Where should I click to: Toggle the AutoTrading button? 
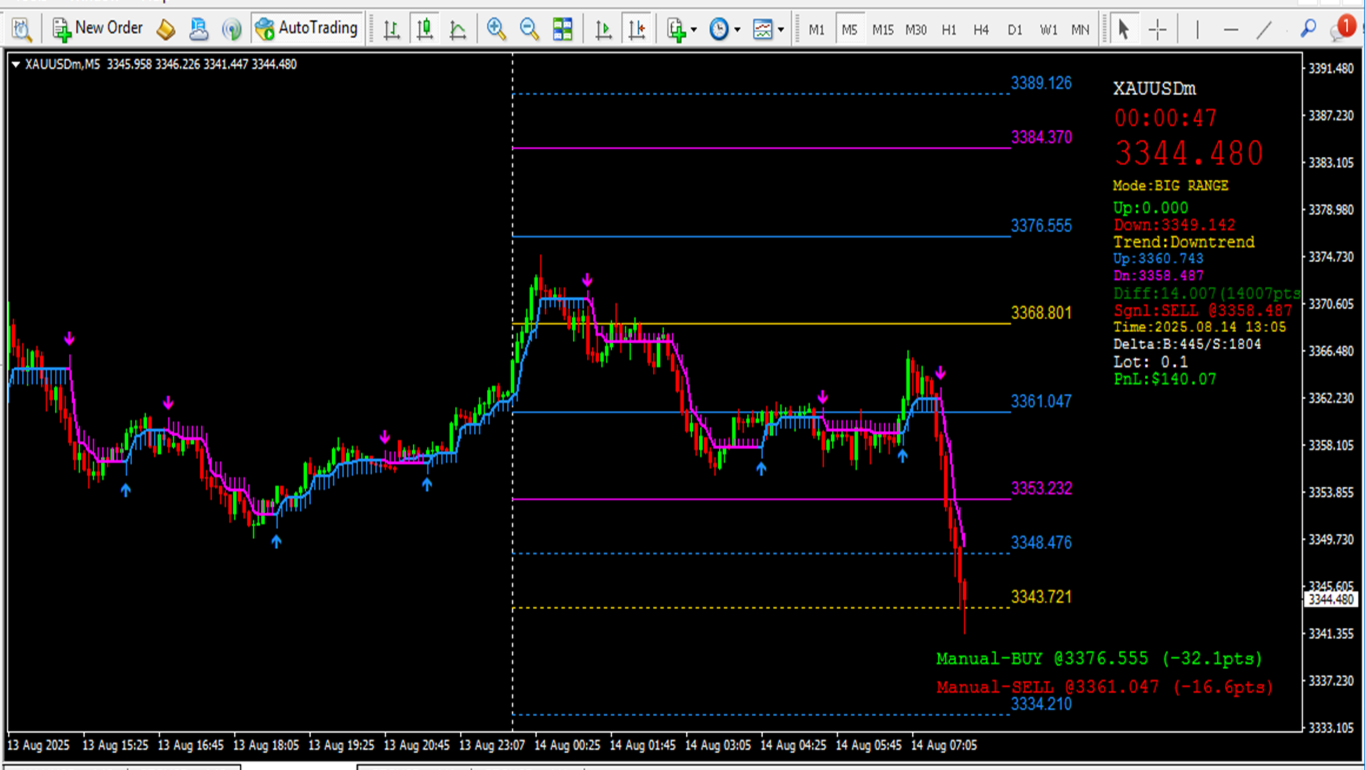coord(307,29)
